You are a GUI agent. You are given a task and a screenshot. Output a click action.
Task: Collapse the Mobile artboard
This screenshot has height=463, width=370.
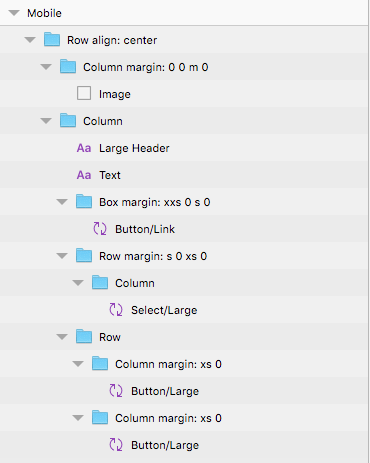14,13
